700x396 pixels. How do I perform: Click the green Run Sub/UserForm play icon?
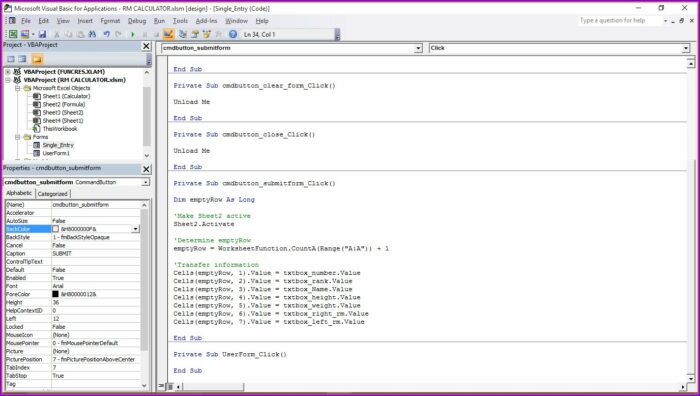coord(133,34)
